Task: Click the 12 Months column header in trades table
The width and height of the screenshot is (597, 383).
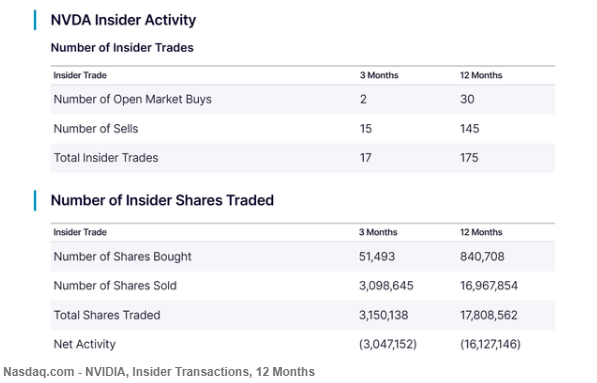Action: [x=481, y=75]
